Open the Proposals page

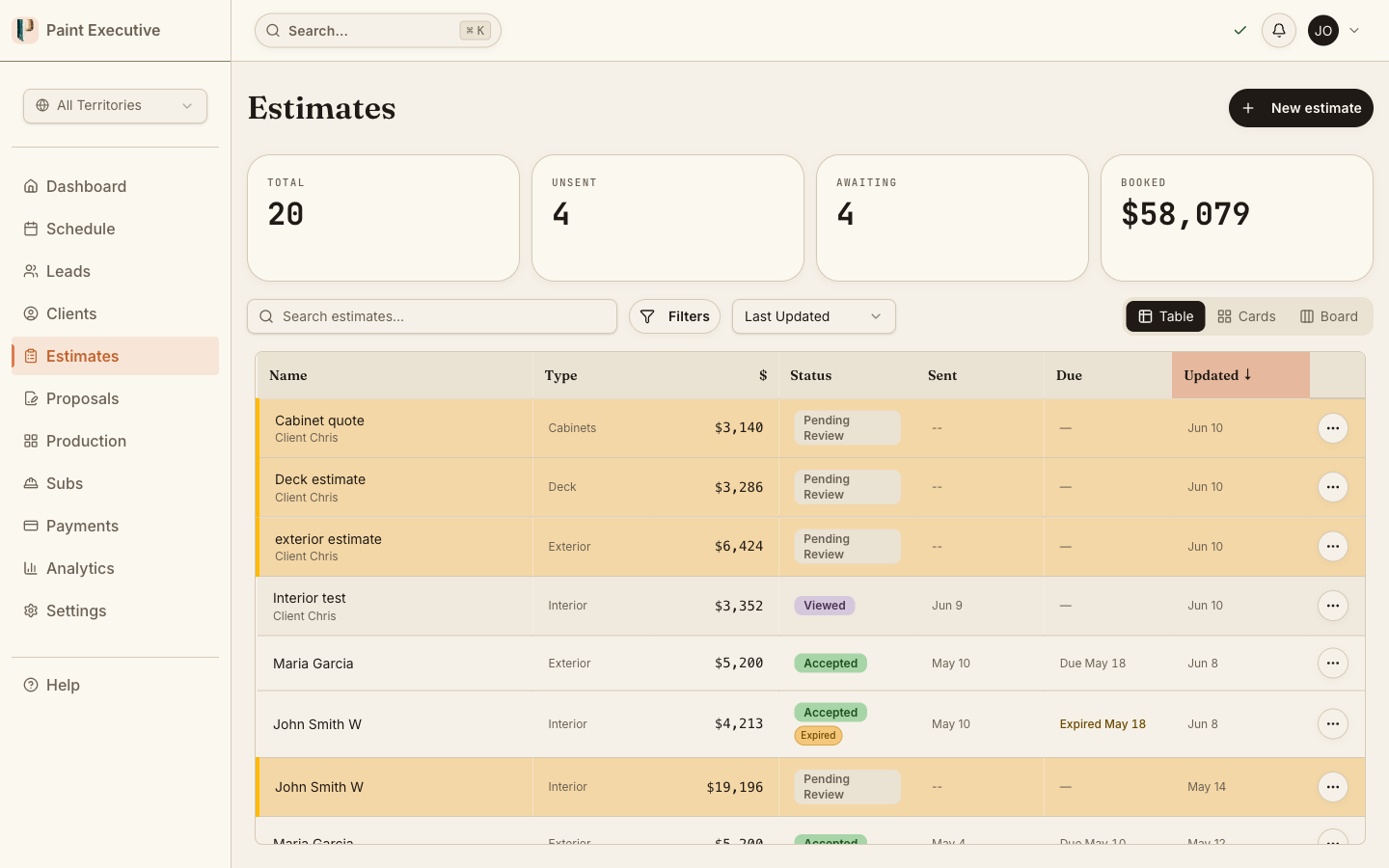115,398
